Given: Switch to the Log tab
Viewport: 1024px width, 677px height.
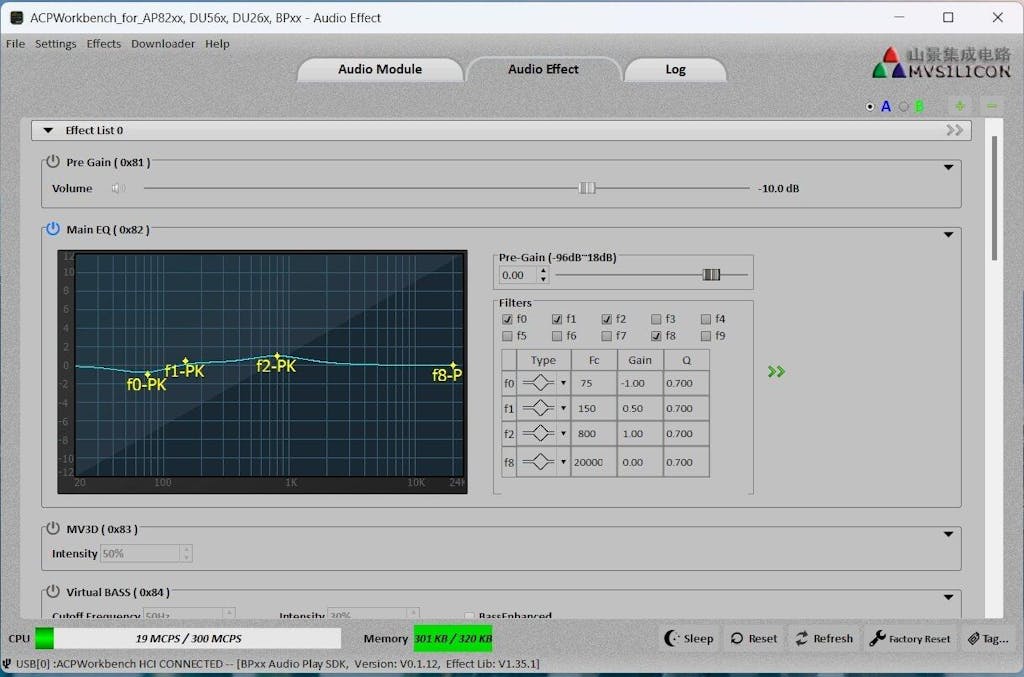Looking at the screenshot, I should [675, 69].
